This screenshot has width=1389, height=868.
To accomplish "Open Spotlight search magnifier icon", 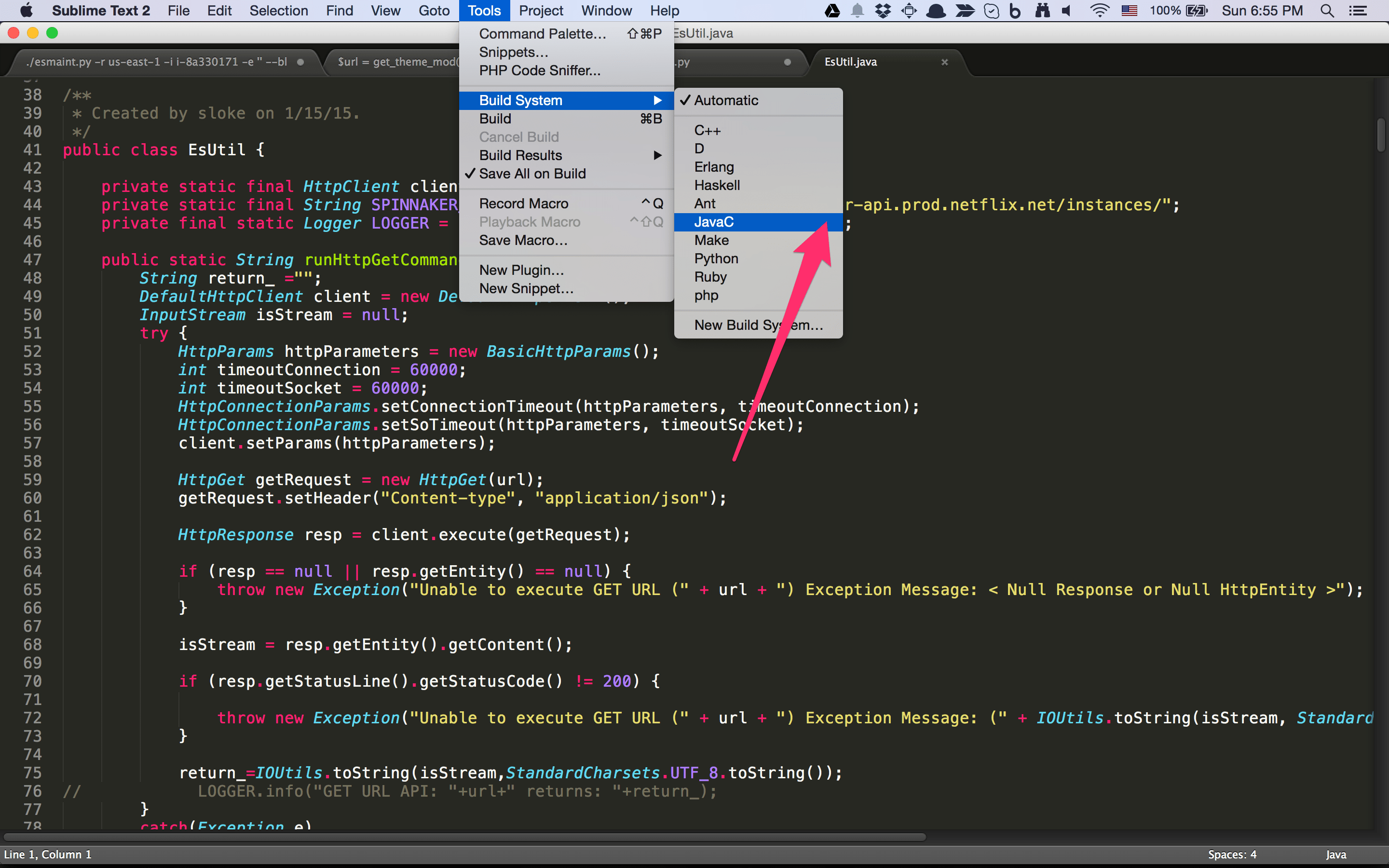I will (1327, 10).
